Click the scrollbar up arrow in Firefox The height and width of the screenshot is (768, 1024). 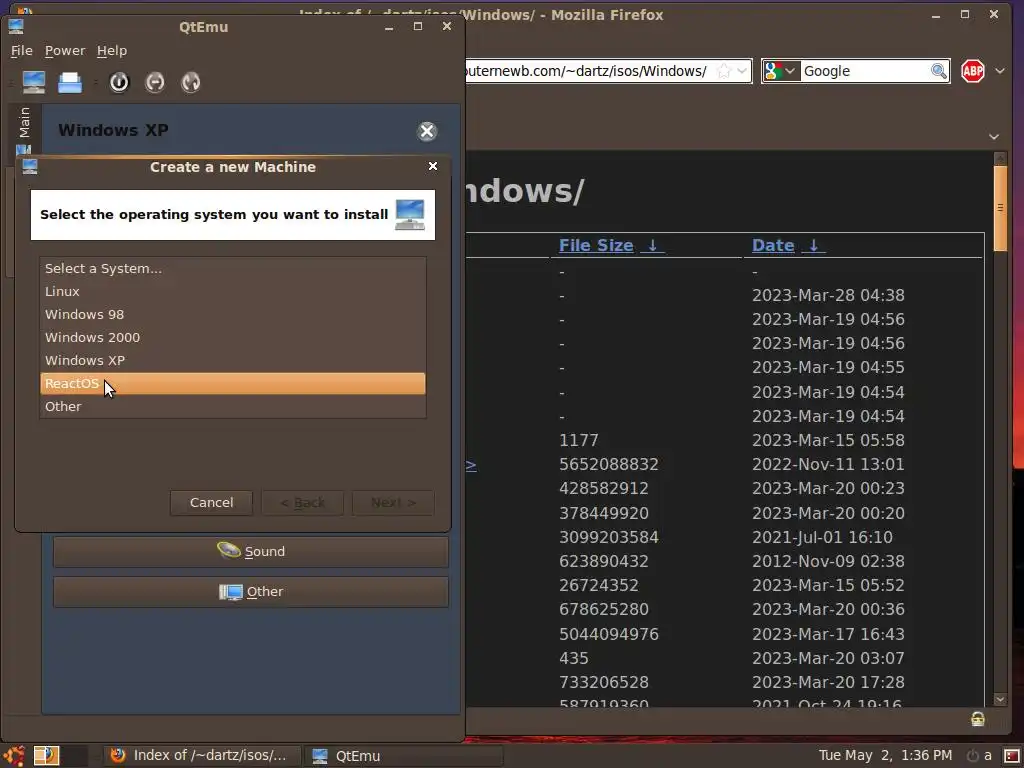(x=1000, y=158)
